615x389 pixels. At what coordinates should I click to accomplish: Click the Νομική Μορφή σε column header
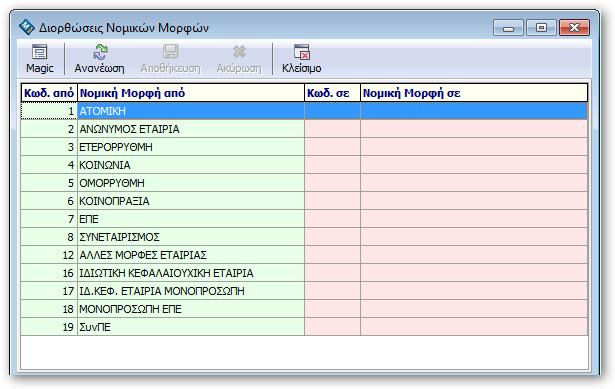(x=474, y=93)
